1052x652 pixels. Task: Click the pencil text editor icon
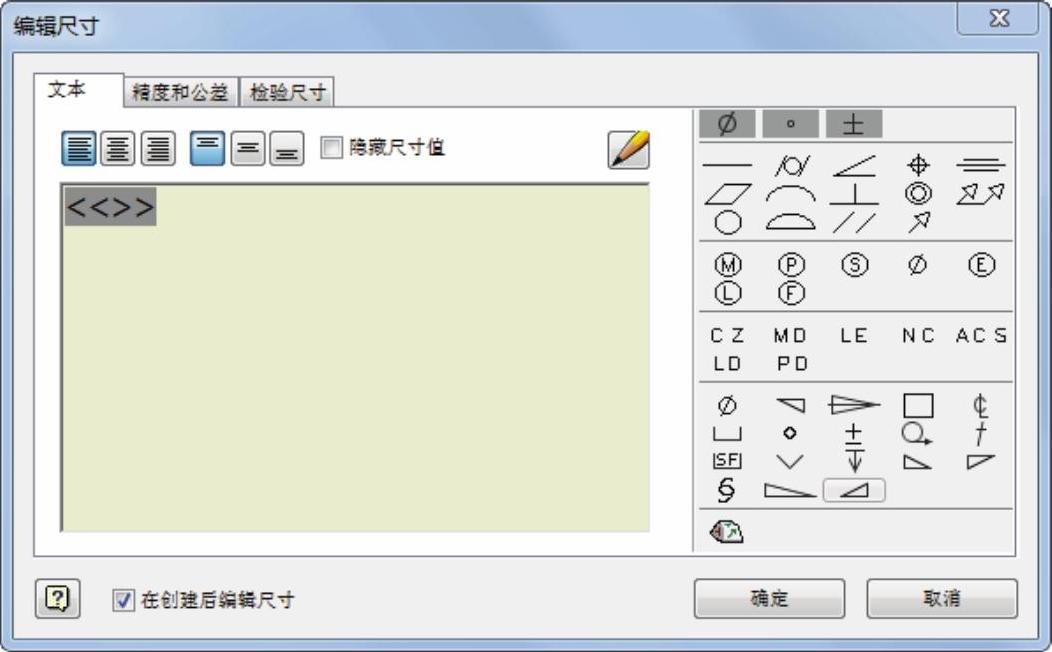629,150
